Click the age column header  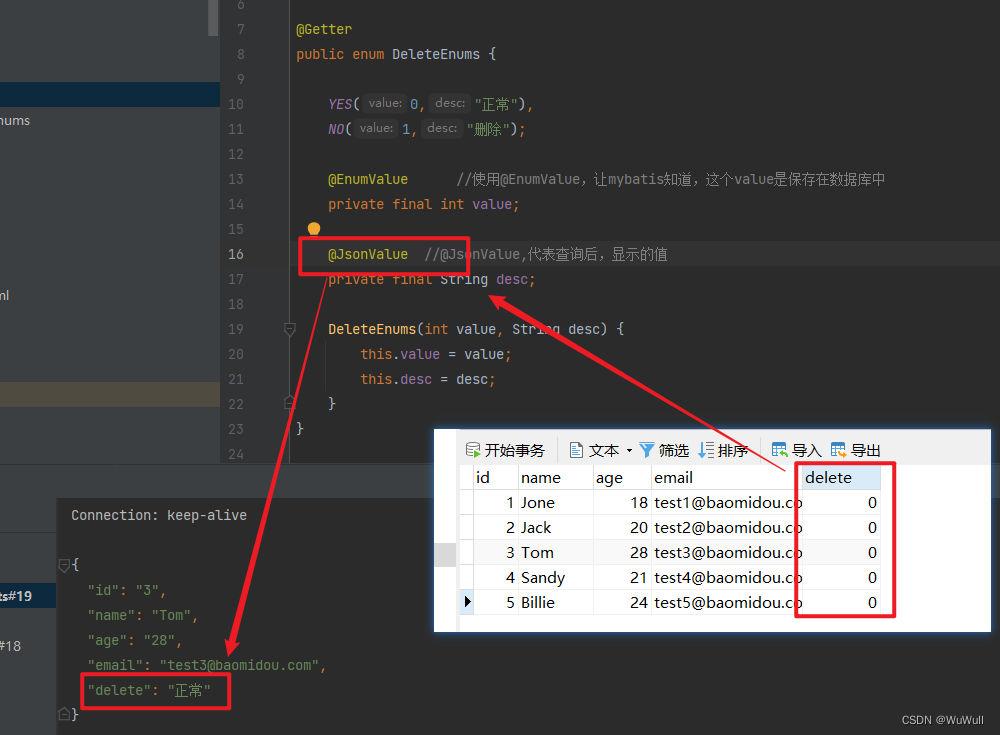click(622, 477)
